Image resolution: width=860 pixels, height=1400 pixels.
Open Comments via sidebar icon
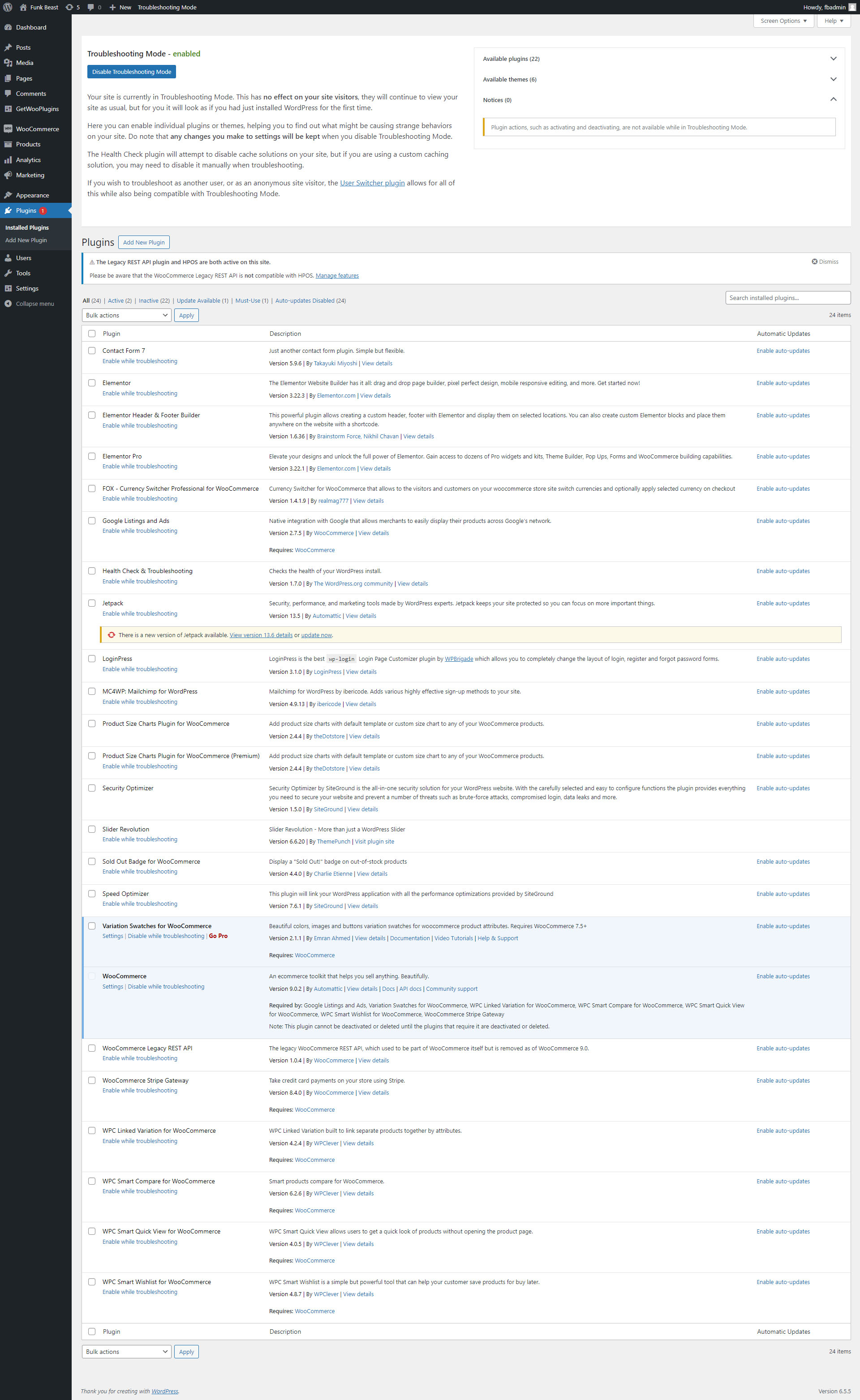pyautogui.click(x=8, y=94)
